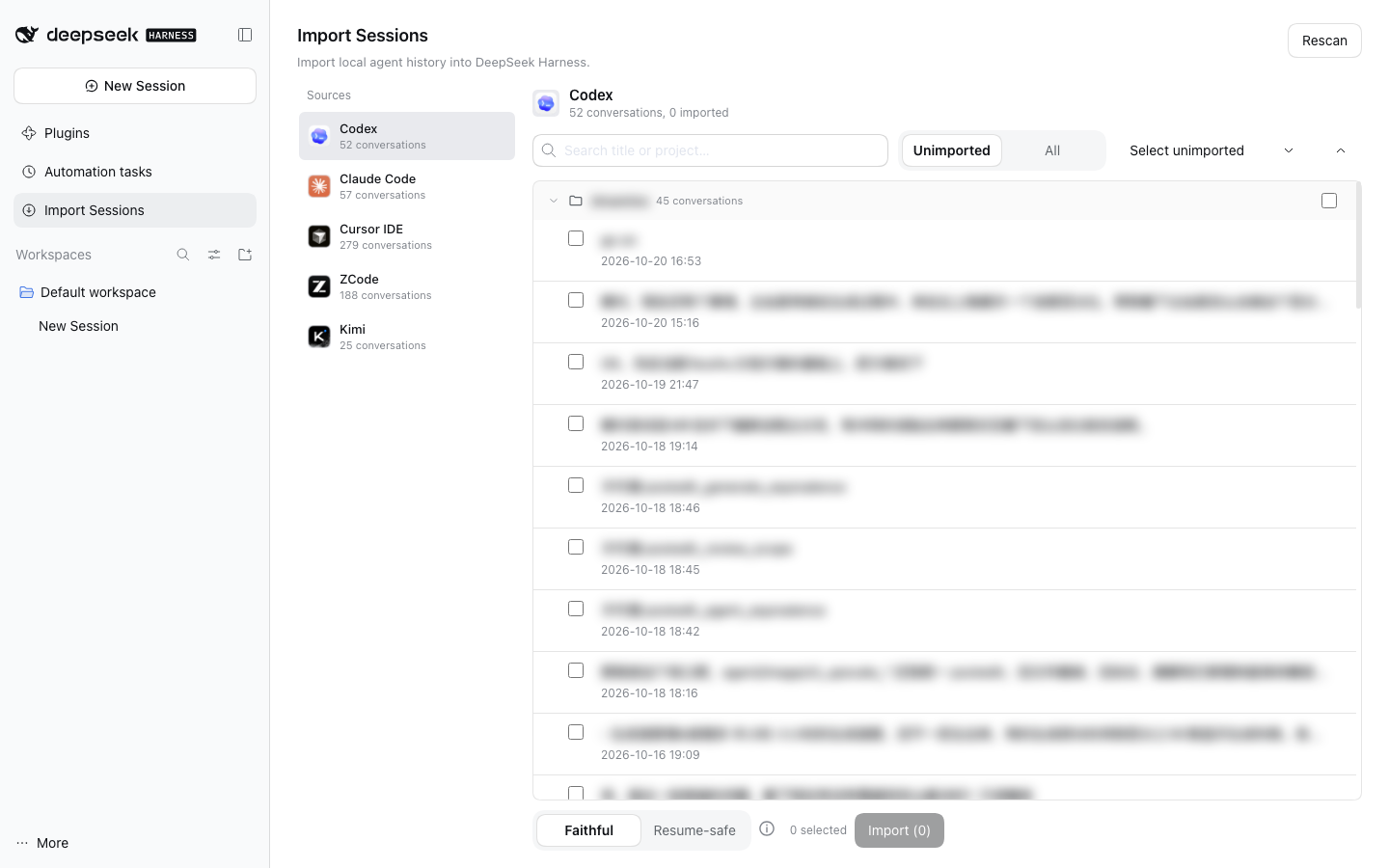
Task: Check the conversation dated 2026-10-18 18:42
Action: tap(576, 609)
